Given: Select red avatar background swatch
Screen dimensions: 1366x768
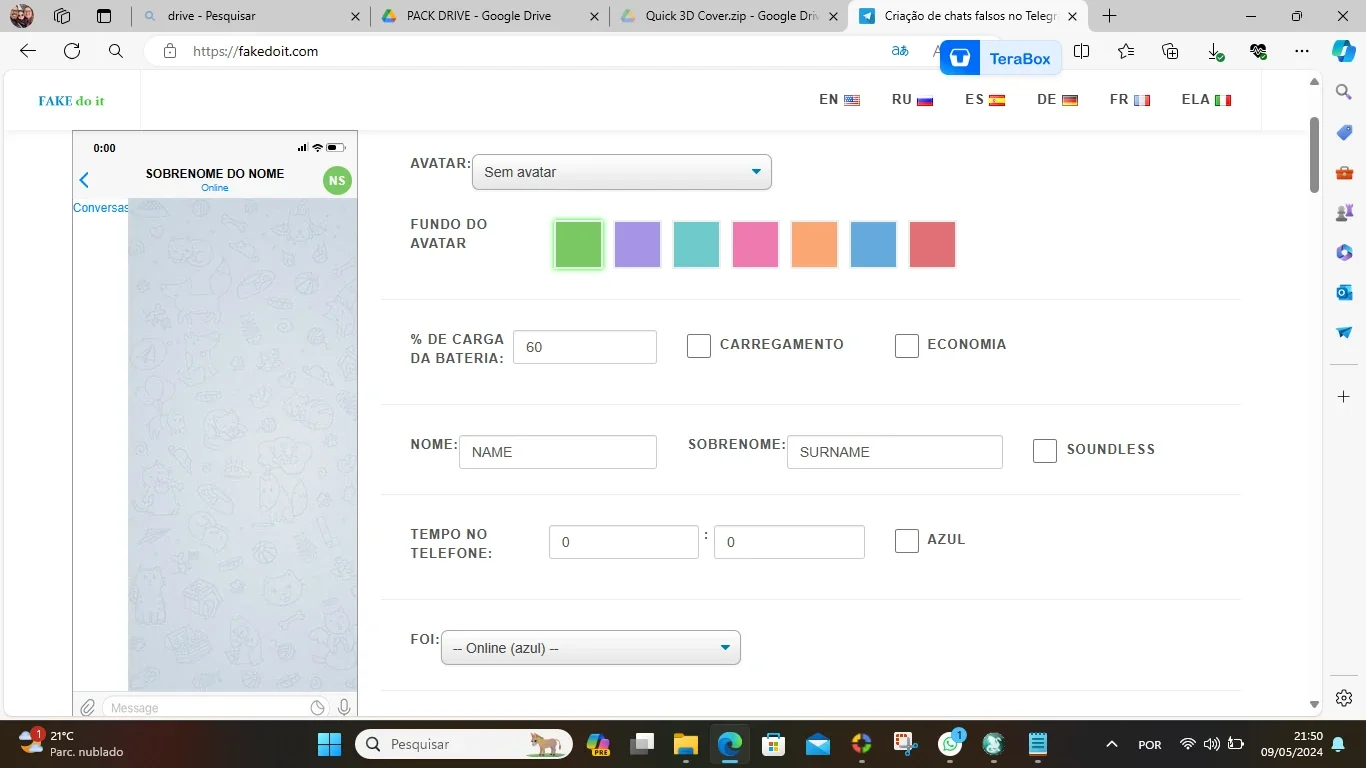Looking at the screenshot, I should pos(933,245).
